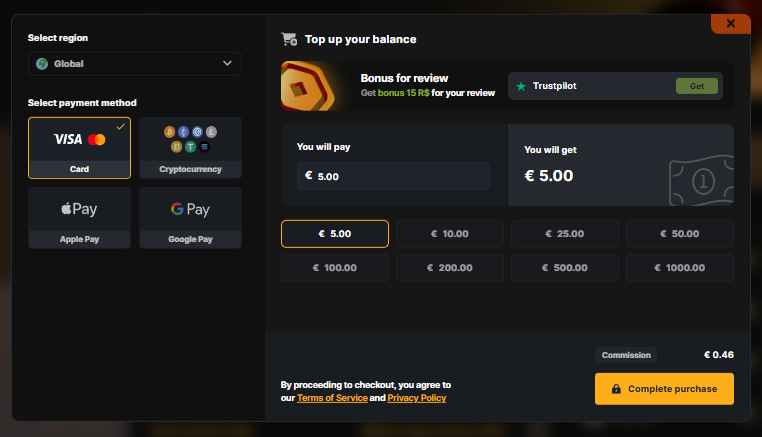Pick the € 25.00 preset amount
This screenshot has height=437, width=762.
tap(564, 234)
